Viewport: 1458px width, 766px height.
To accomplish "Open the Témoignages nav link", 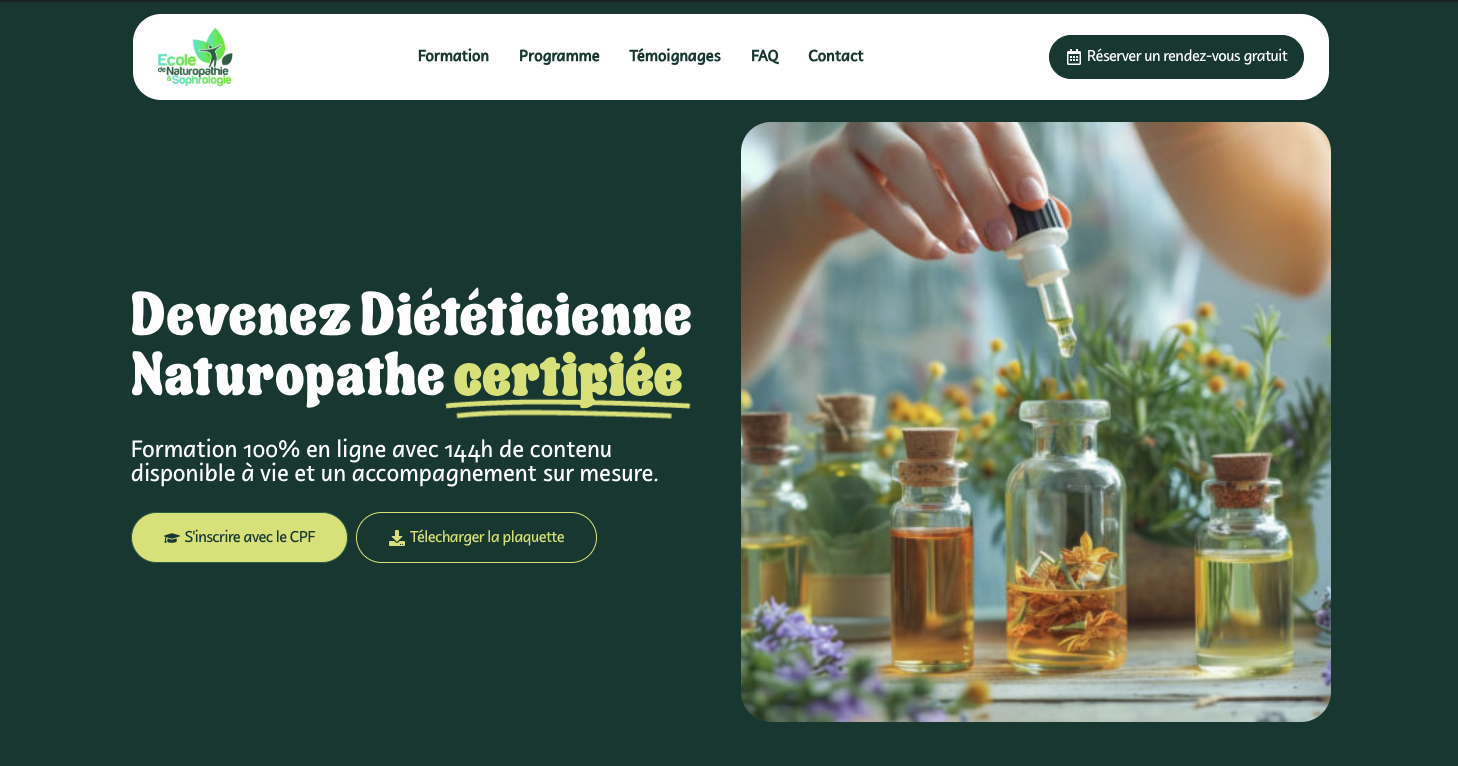I will 675,56.
